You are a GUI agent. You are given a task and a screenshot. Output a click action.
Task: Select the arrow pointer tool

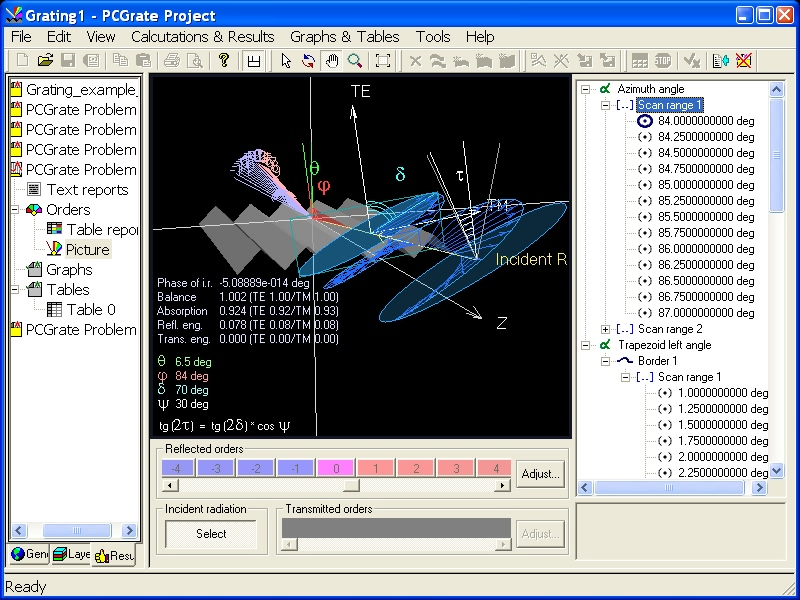coord(286,61)
